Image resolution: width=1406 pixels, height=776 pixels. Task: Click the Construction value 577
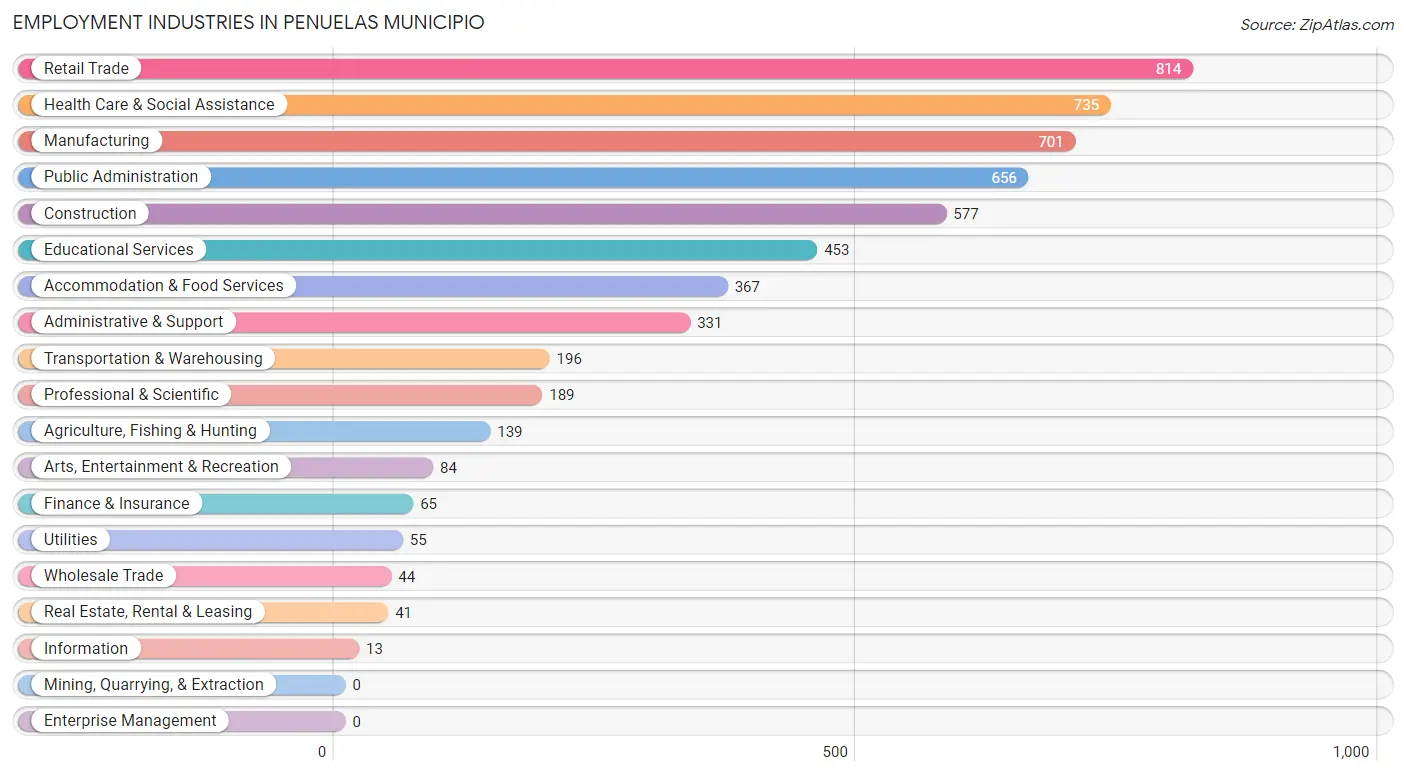point(966,214)
